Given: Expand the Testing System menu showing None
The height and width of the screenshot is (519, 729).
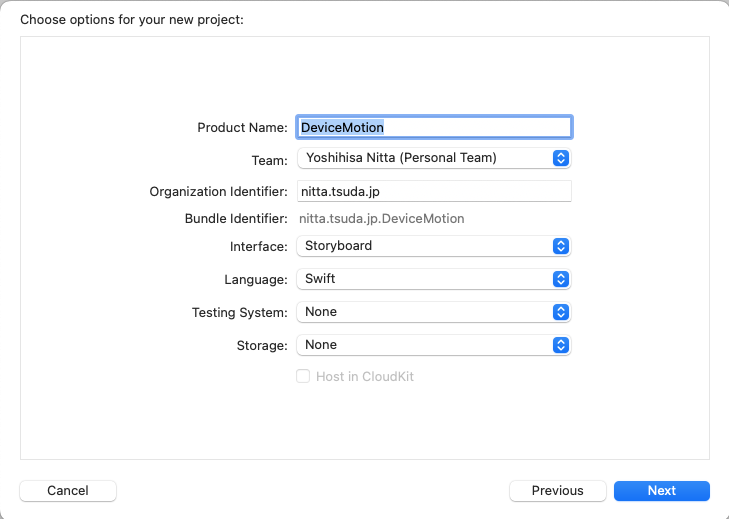Looking at the screenshot, I should 425,312.
